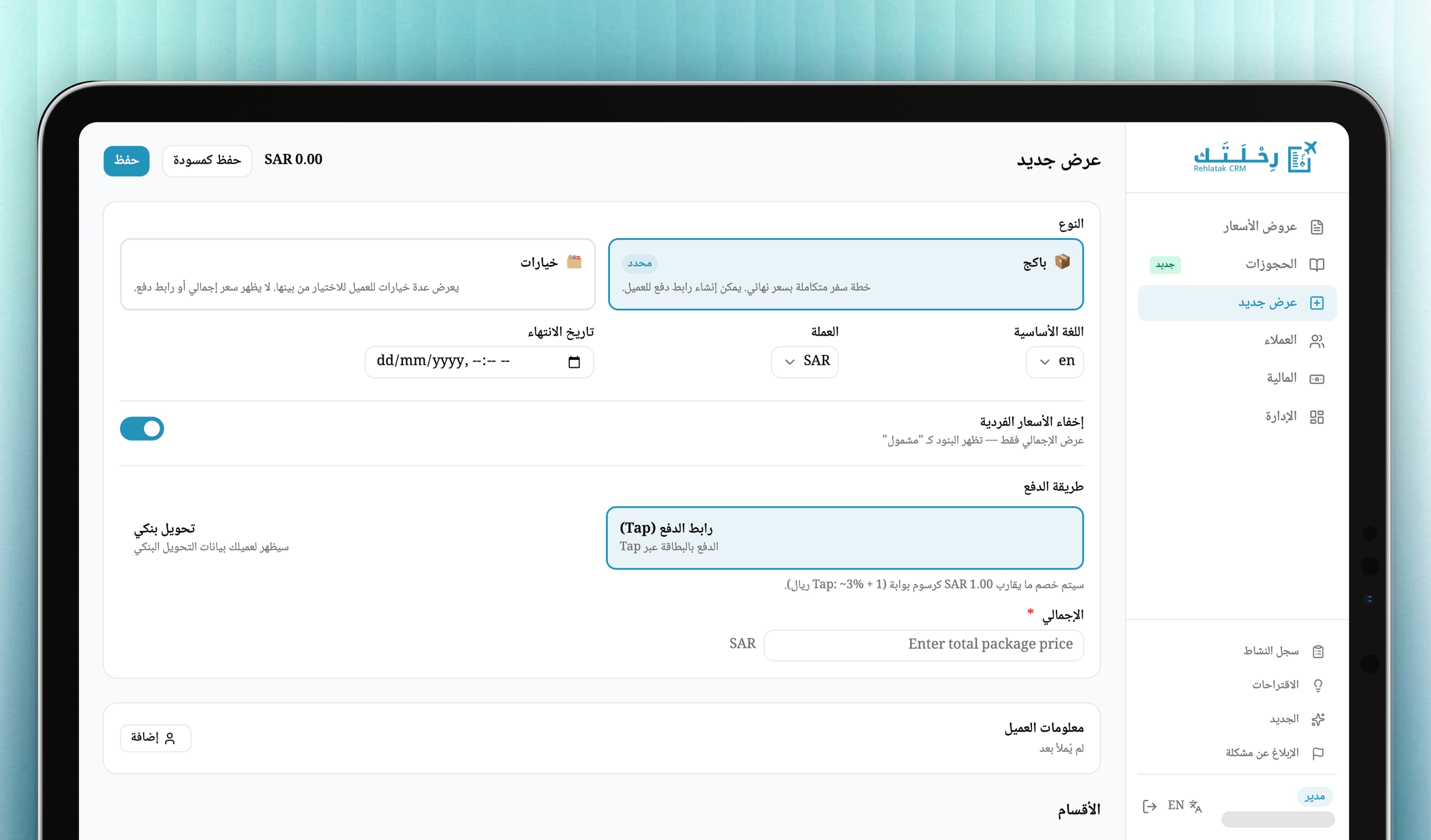The width and height of the screenshot is (1431, 840).
Task: Click the person icon in إضافة button
Action: 170,738
